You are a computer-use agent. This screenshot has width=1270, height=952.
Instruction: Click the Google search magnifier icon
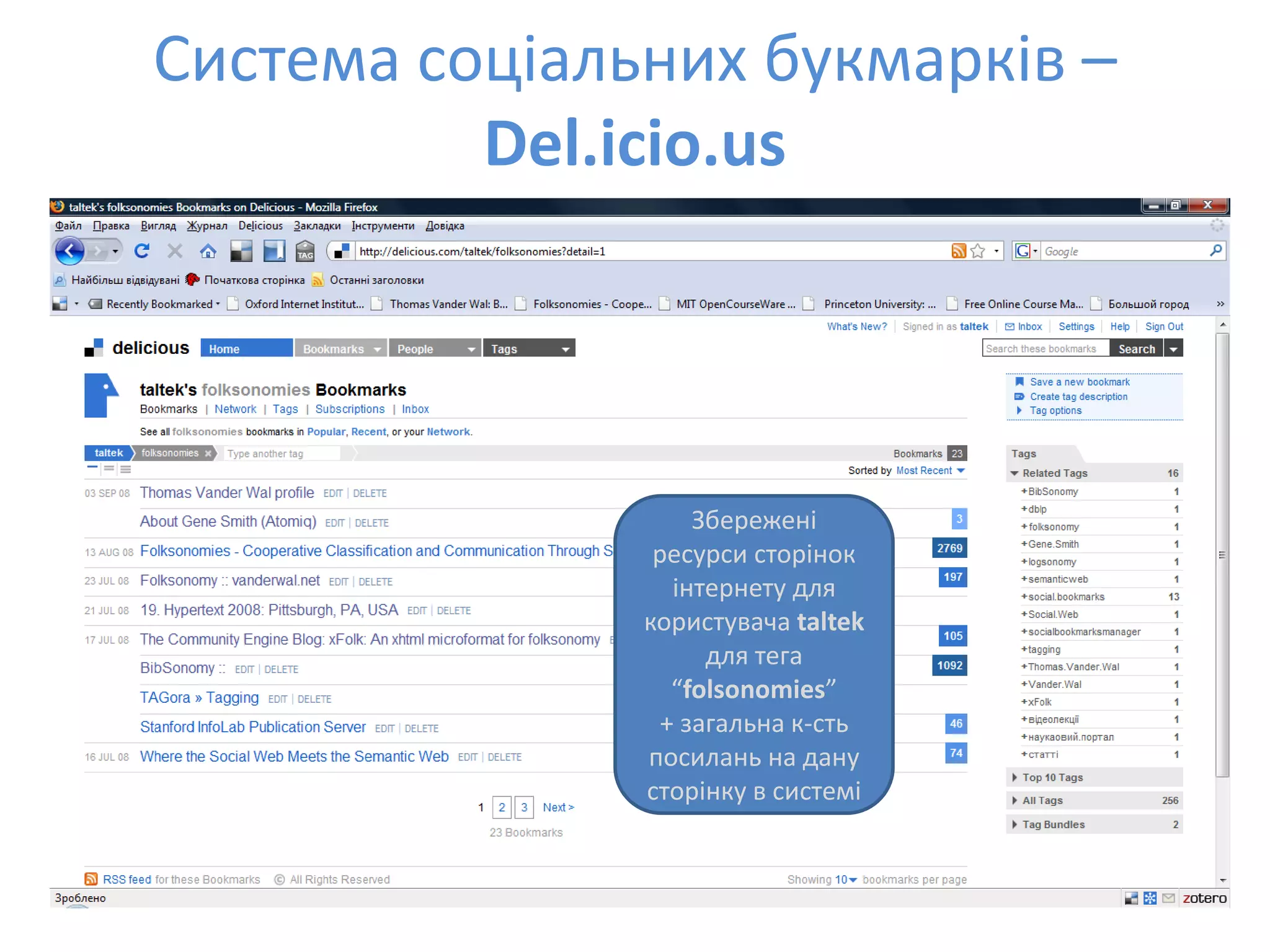[x=1215, y=250]
